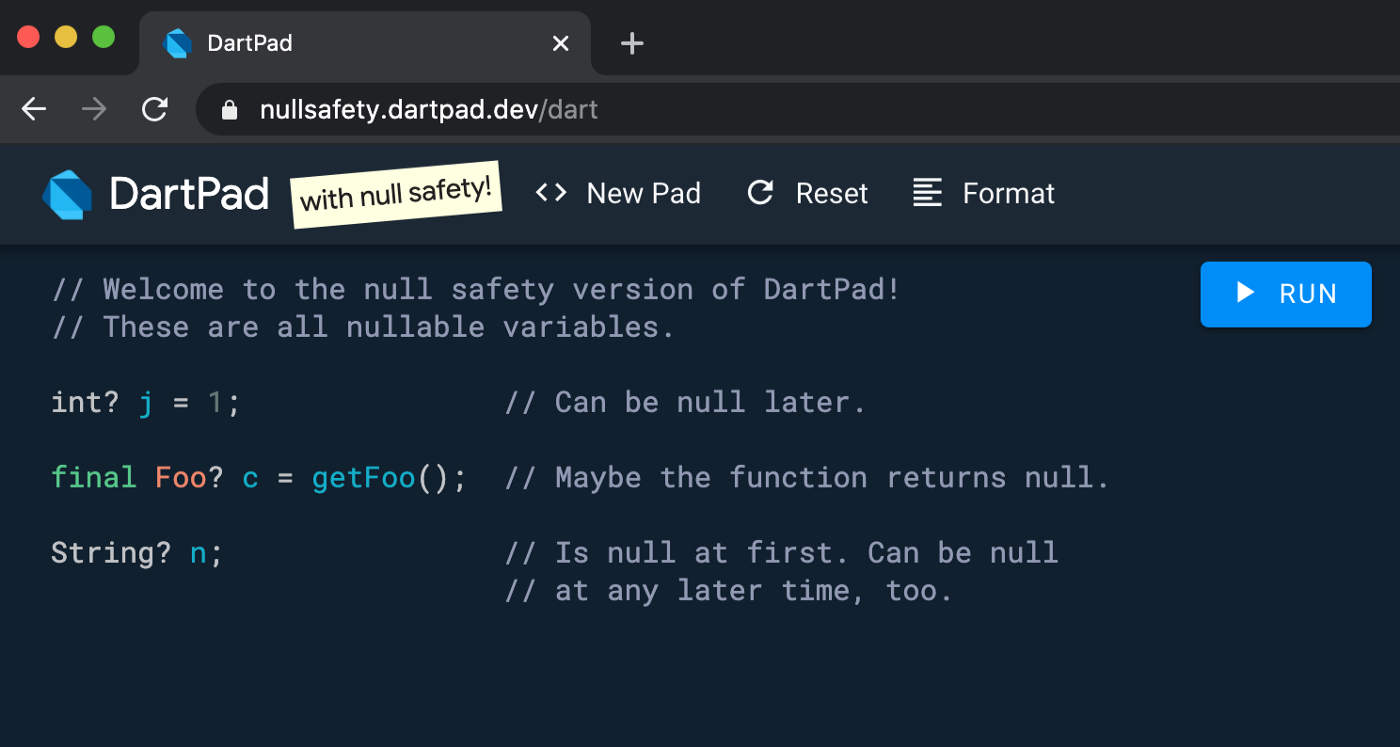Create a New Pad
This screenshot has height=747, width=1400.
(618, 193)
